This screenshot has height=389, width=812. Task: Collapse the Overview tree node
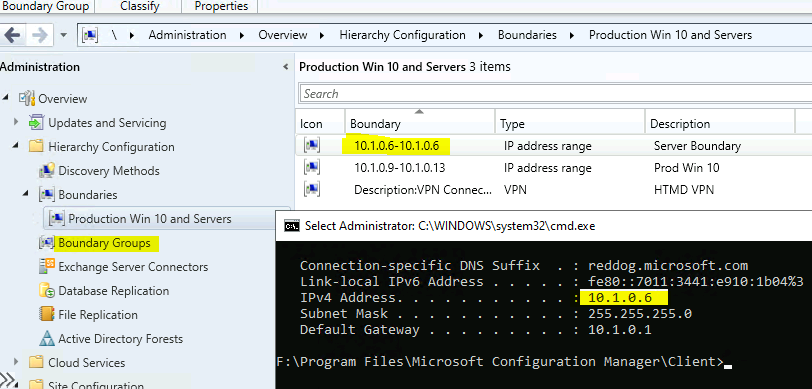(x=6, y=97)
